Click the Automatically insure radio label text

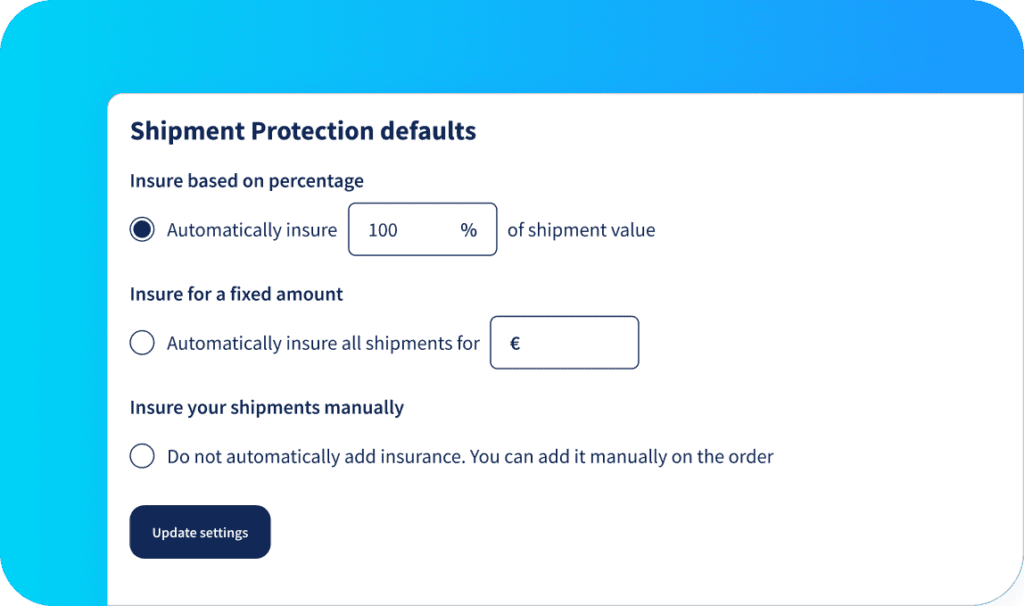coord(251,229)
